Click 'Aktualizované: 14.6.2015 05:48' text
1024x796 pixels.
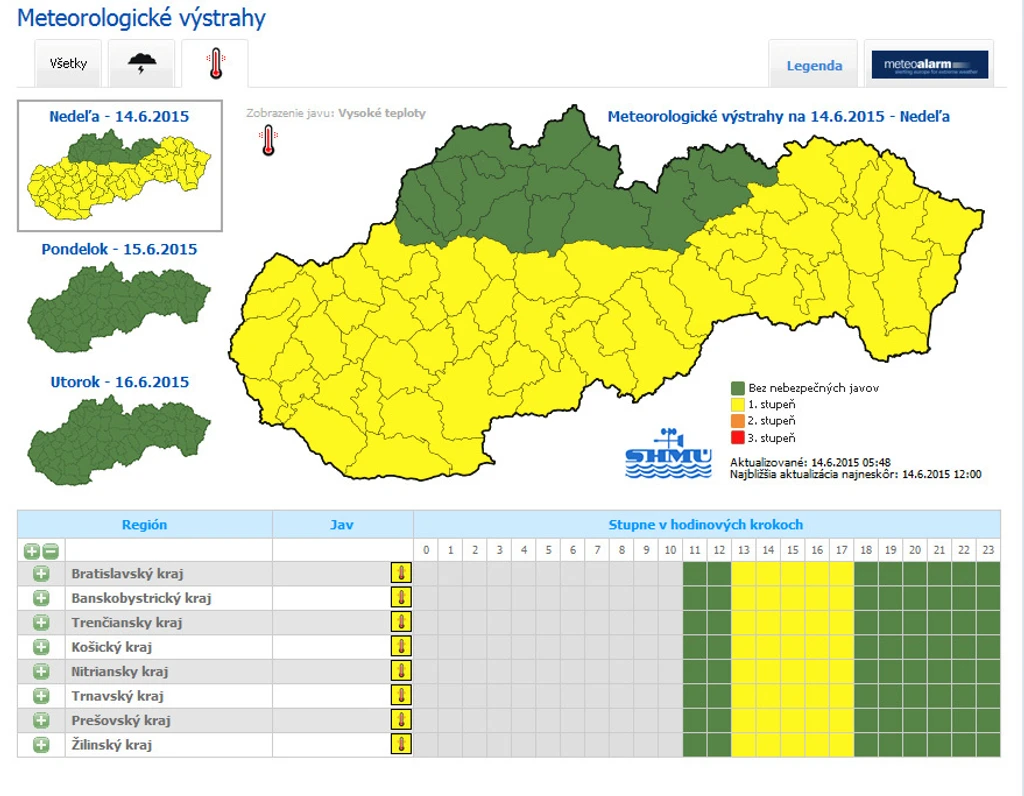pos(810,462)
